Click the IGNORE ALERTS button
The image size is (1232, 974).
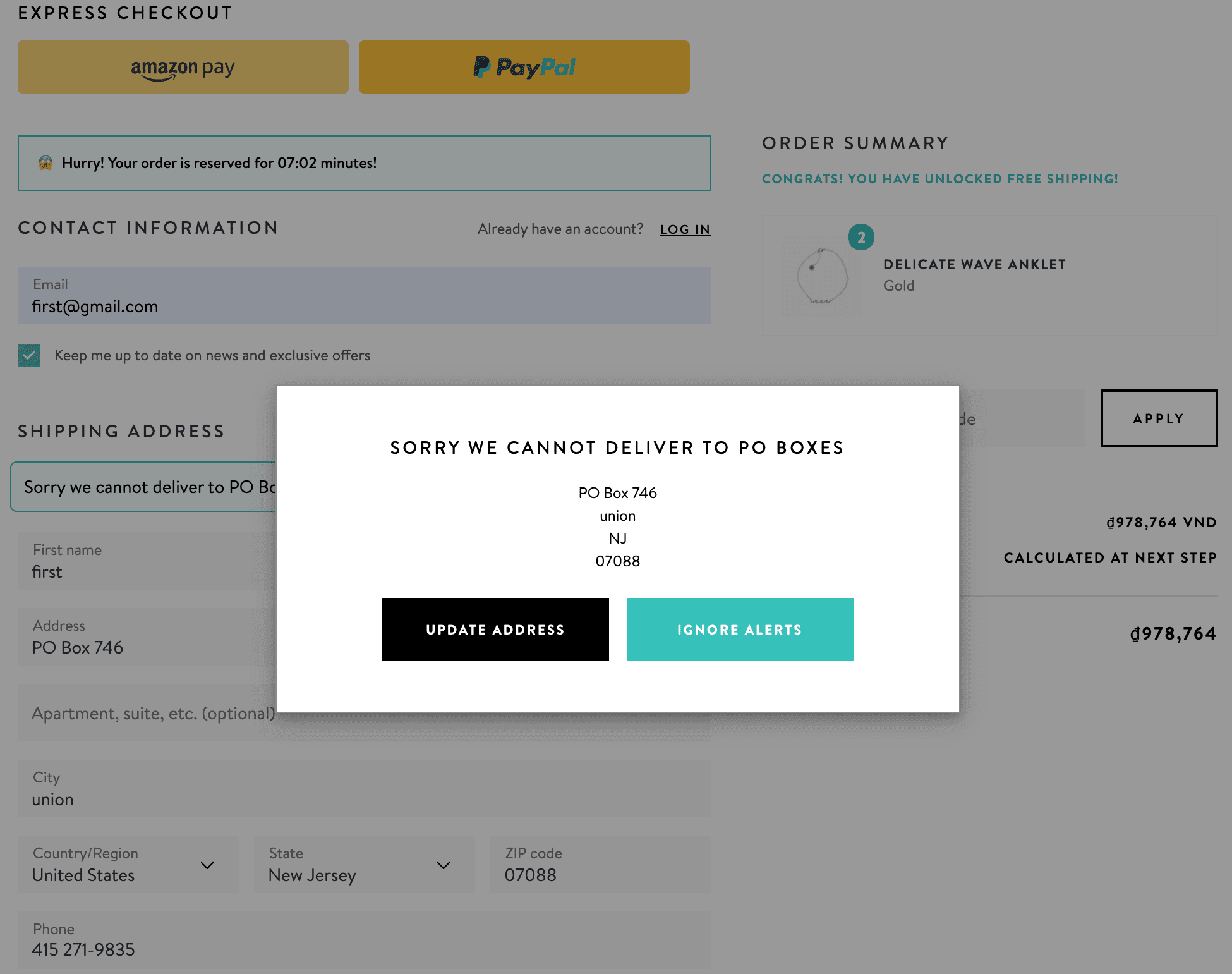click(740, 629)
